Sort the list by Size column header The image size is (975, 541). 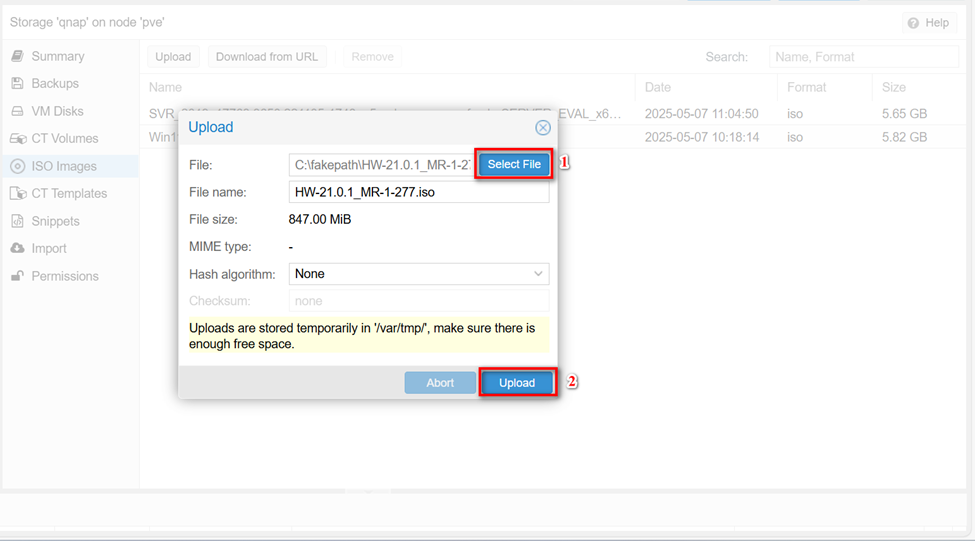click(893, 88)
